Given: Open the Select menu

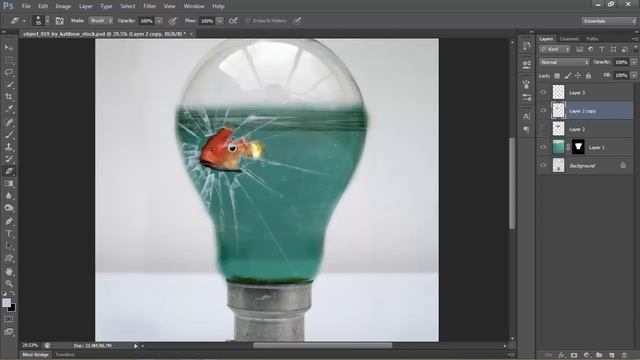Looking at the screenshot, I should (x=127, y=6).
